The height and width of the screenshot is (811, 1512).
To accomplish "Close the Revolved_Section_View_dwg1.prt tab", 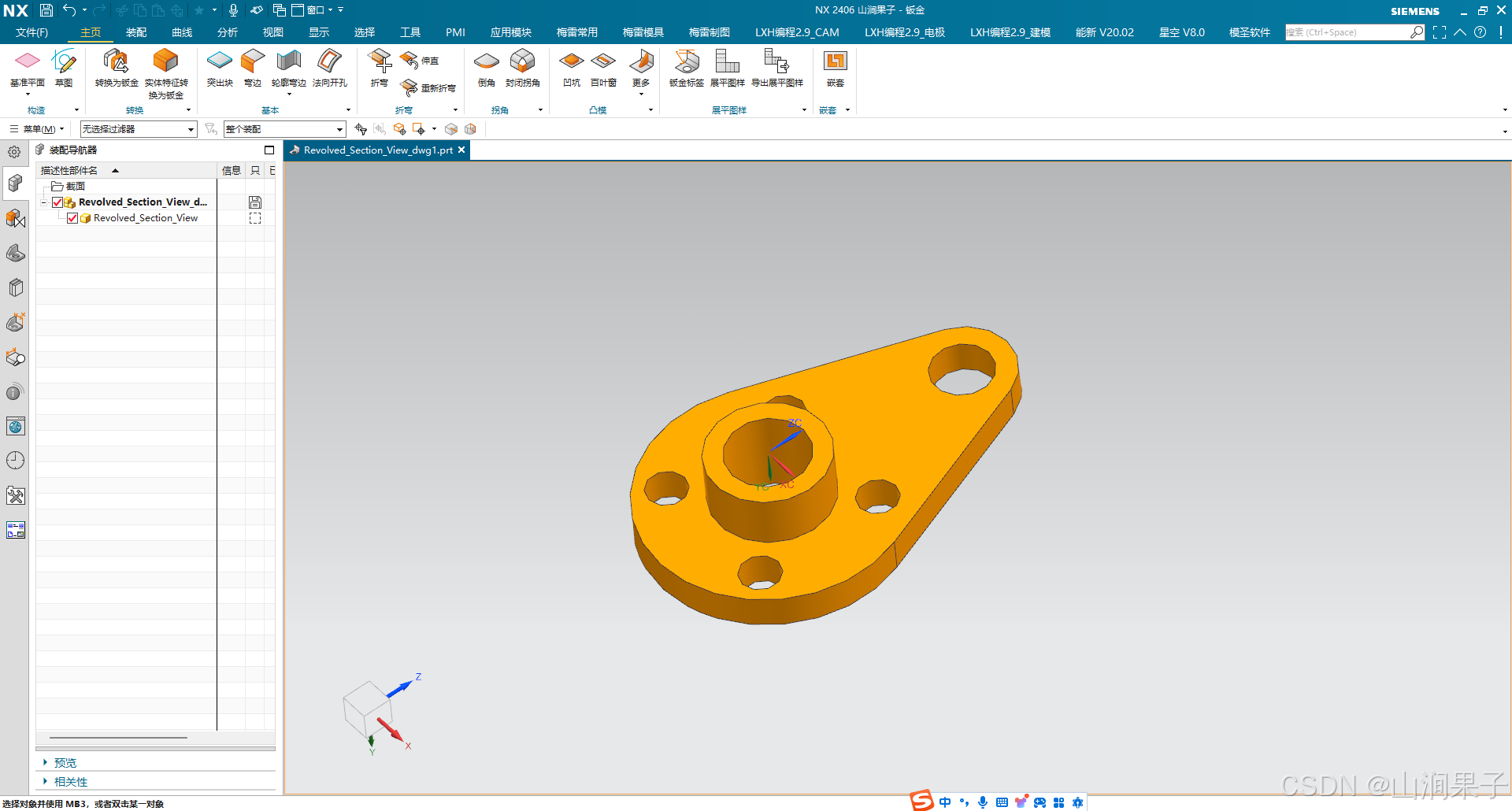I will (x=461, y=150).
